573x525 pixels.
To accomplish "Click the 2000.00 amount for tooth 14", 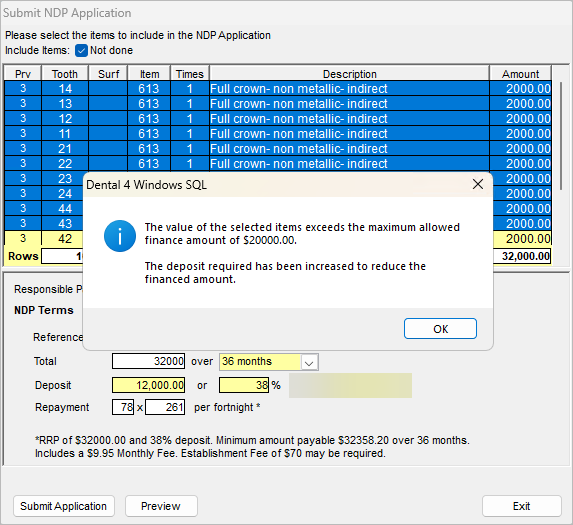I will tap(520, 89).
